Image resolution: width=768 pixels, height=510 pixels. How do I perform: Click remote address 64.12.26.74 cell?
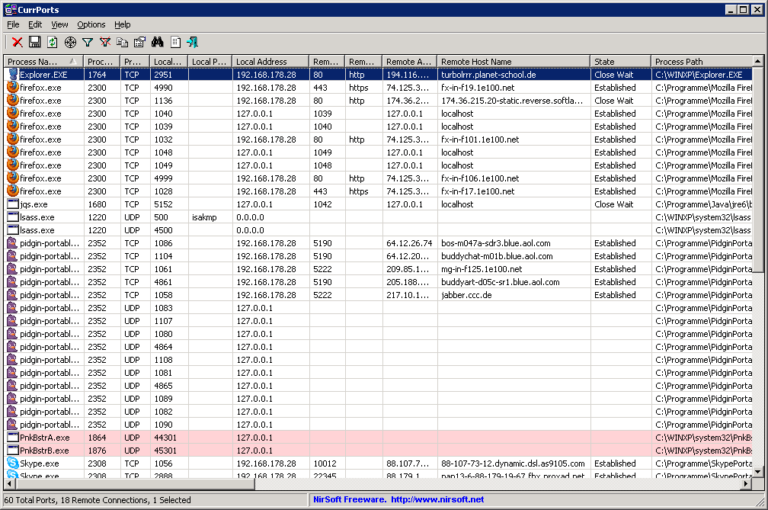tap(409, 243)
